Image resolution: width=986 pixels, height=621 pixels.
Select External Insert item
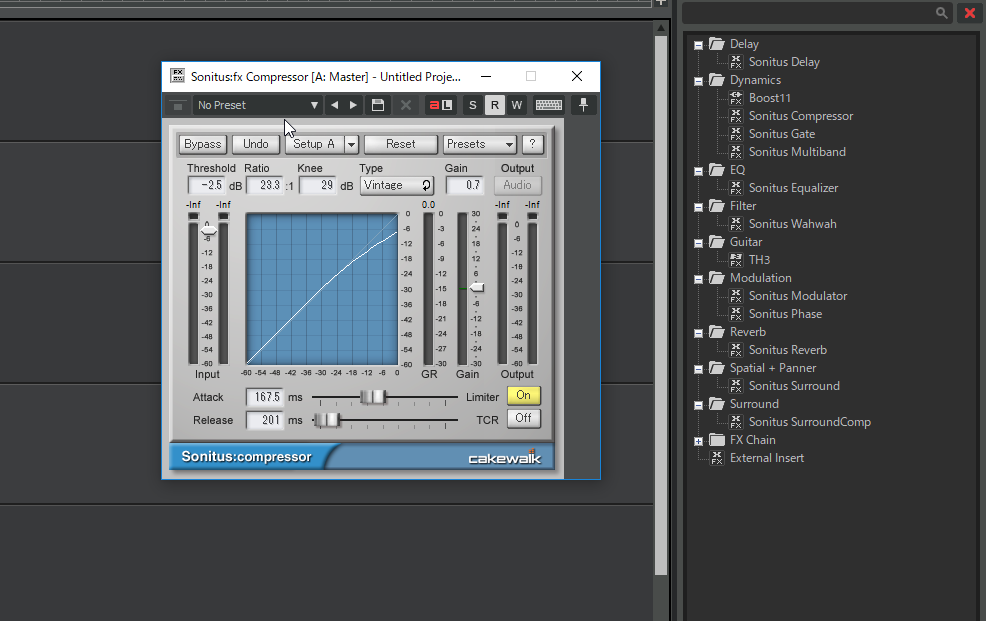coord(767,458)
